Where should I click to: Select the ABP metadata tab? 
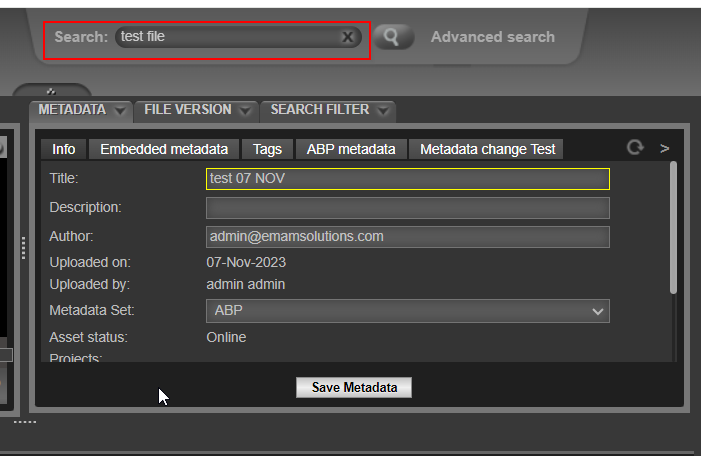pos(351,149)
